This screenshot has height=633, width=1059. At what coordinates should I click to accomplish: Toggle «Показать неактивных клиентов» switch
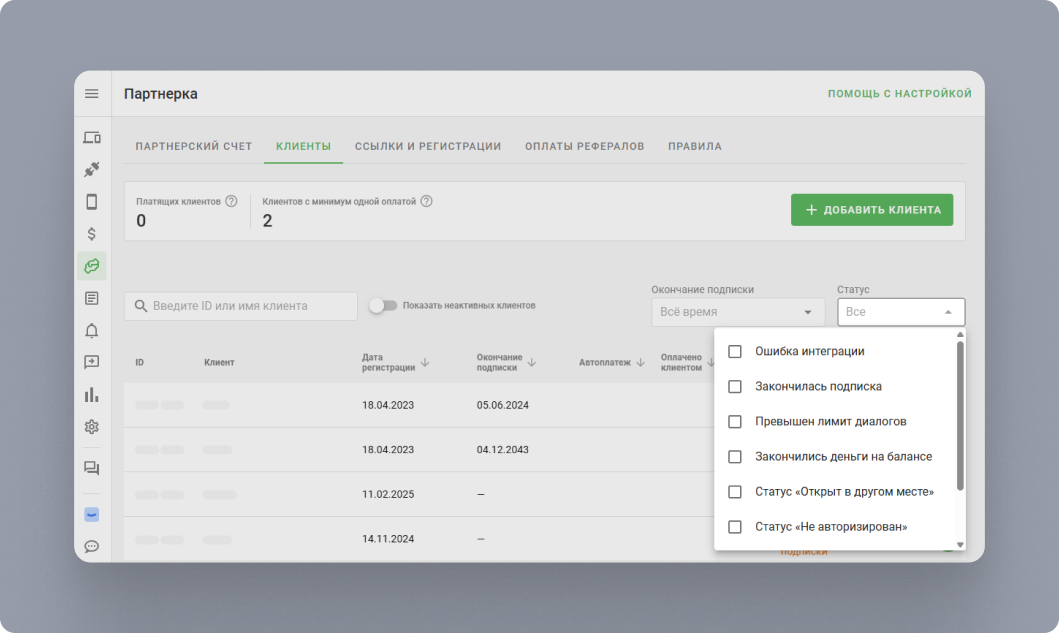[382, 306]
